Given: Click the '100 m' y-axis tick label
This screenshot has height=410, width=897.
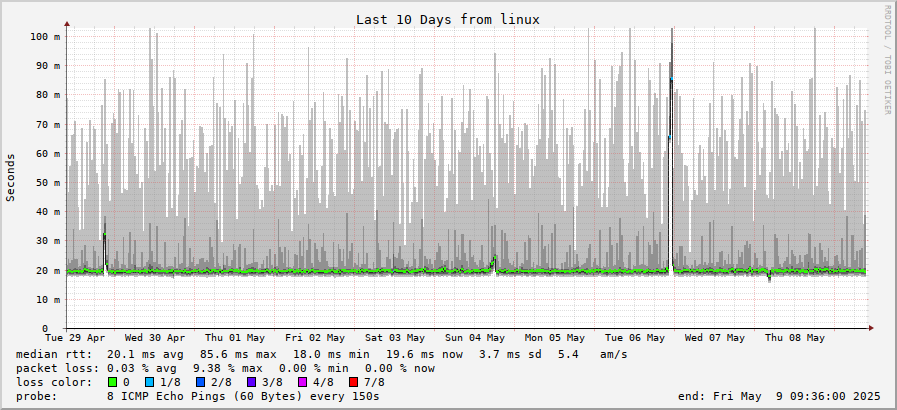Looking at the screenshot, I should (x=45, y=37).
